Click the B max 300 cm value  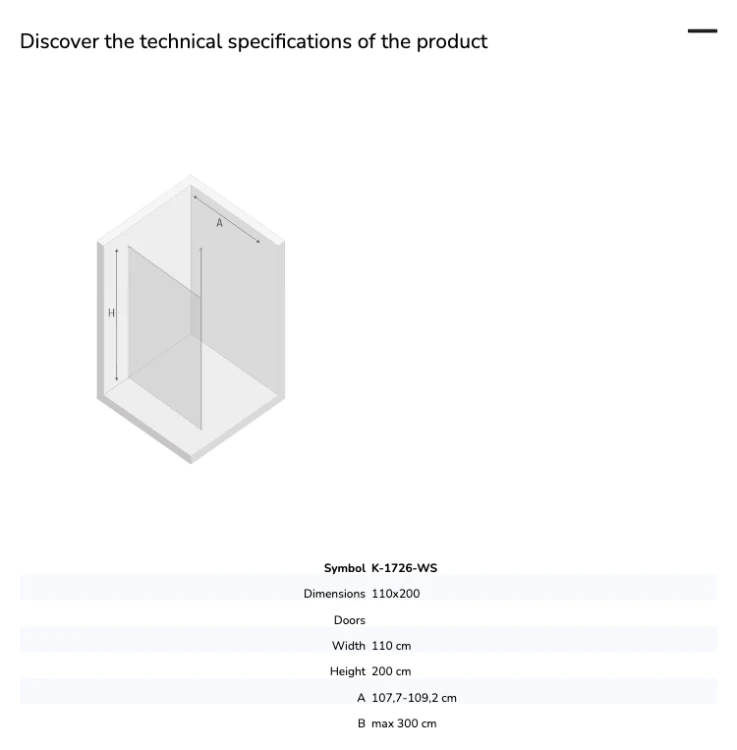[x=404, y=724]
